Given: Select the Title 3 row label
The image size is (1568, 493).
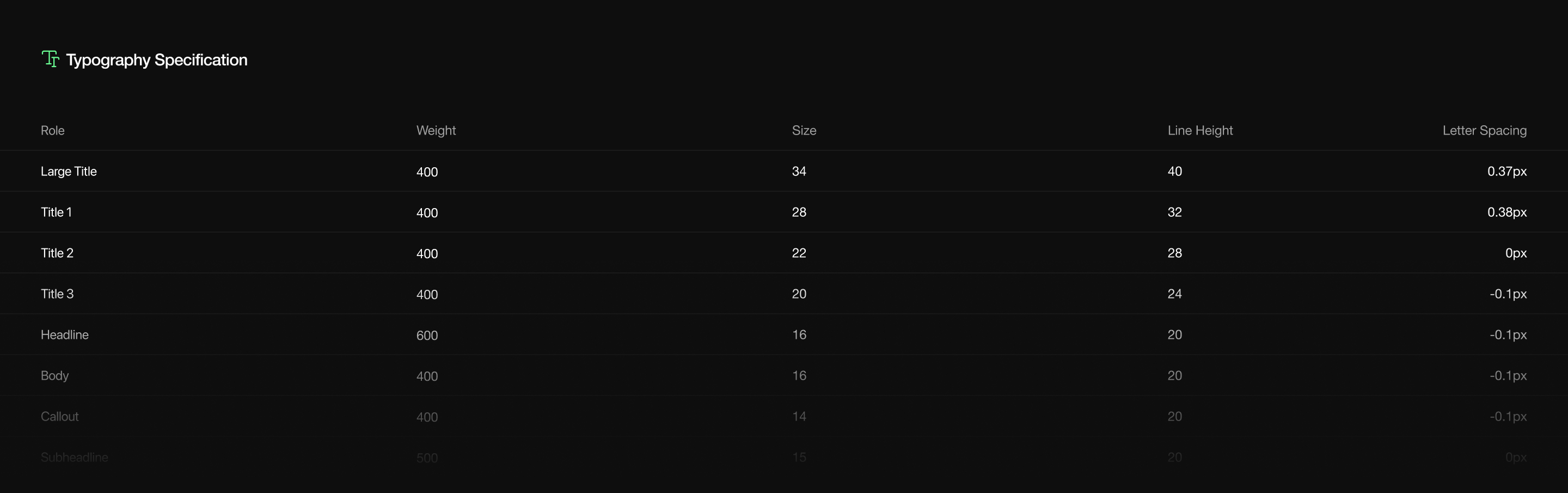Looking at the screenshot, I should click(57, 294).
